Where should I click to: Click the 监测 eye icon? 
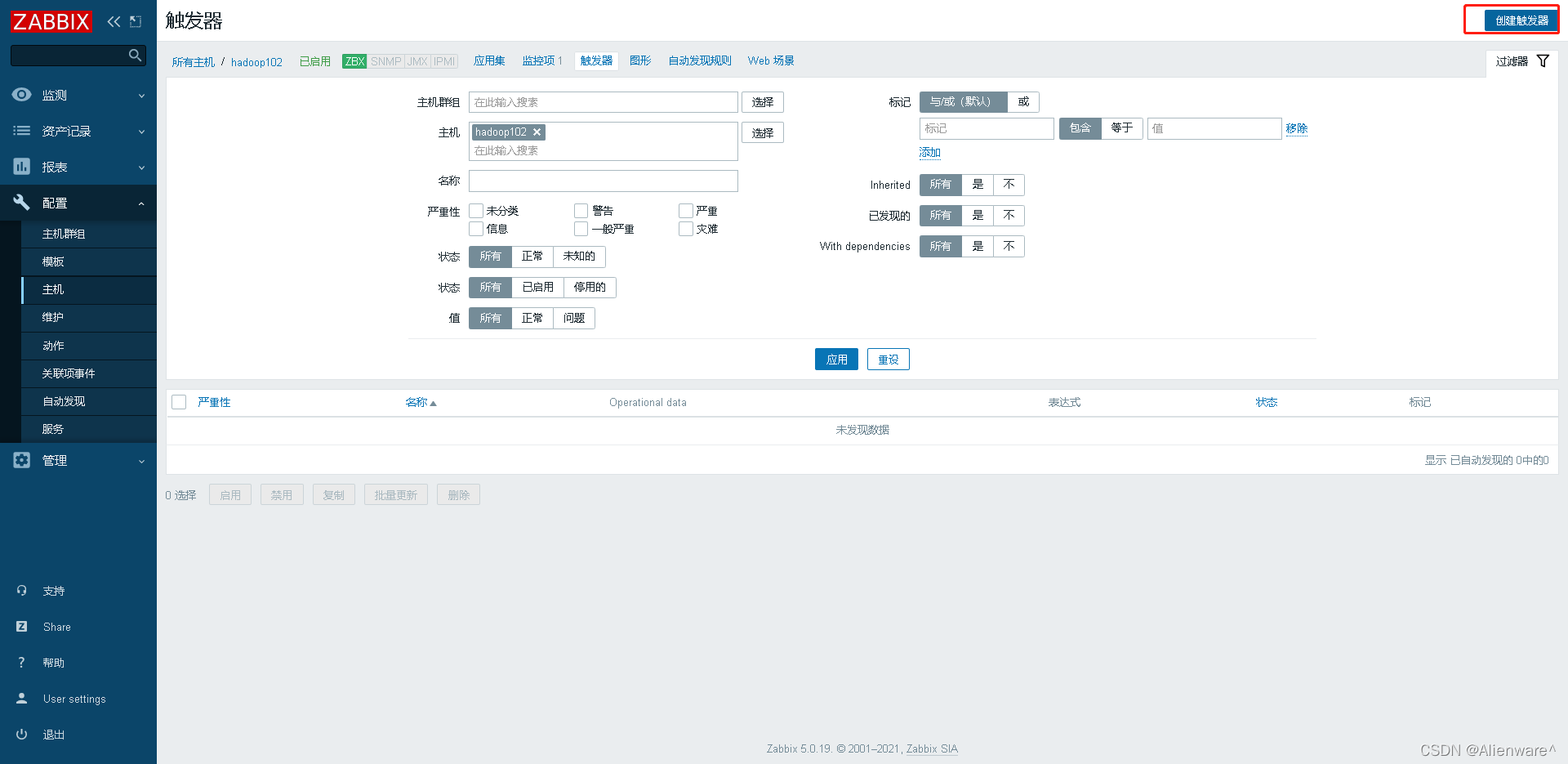pos(22,95)
